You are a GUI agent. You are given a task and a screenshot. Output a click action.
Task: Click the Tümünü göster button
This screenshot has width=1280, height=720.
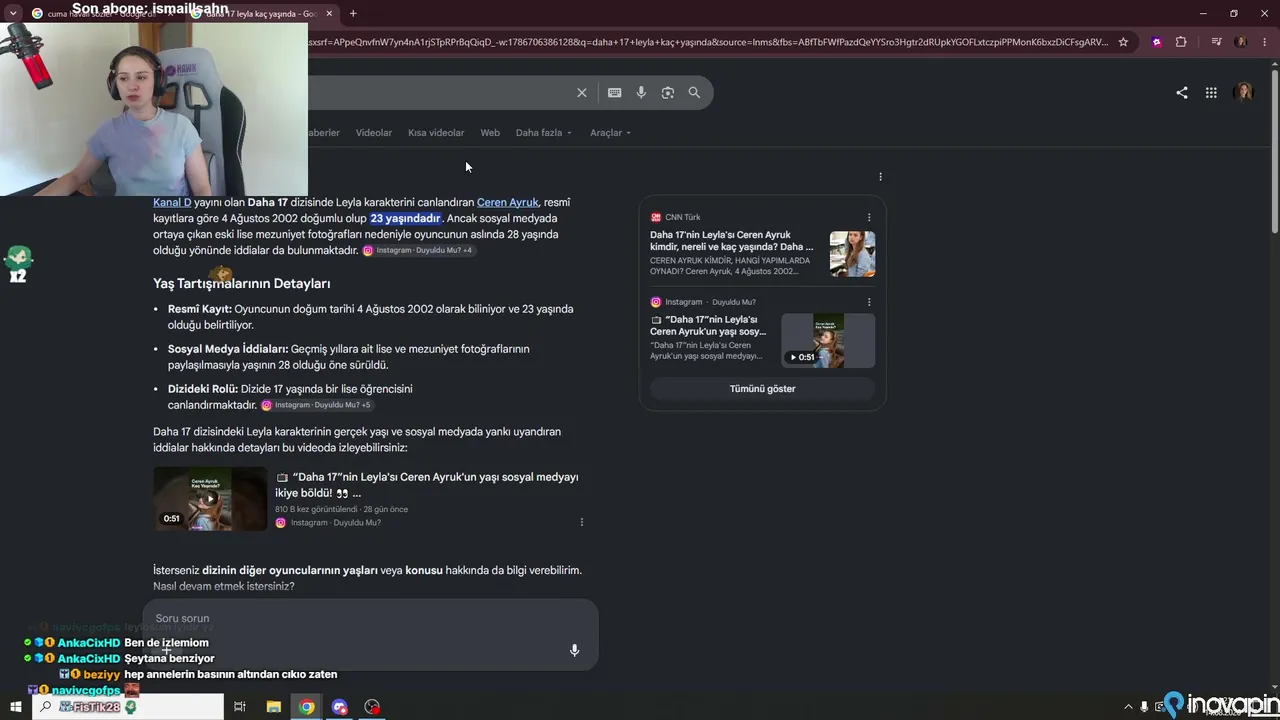point(762,389)
